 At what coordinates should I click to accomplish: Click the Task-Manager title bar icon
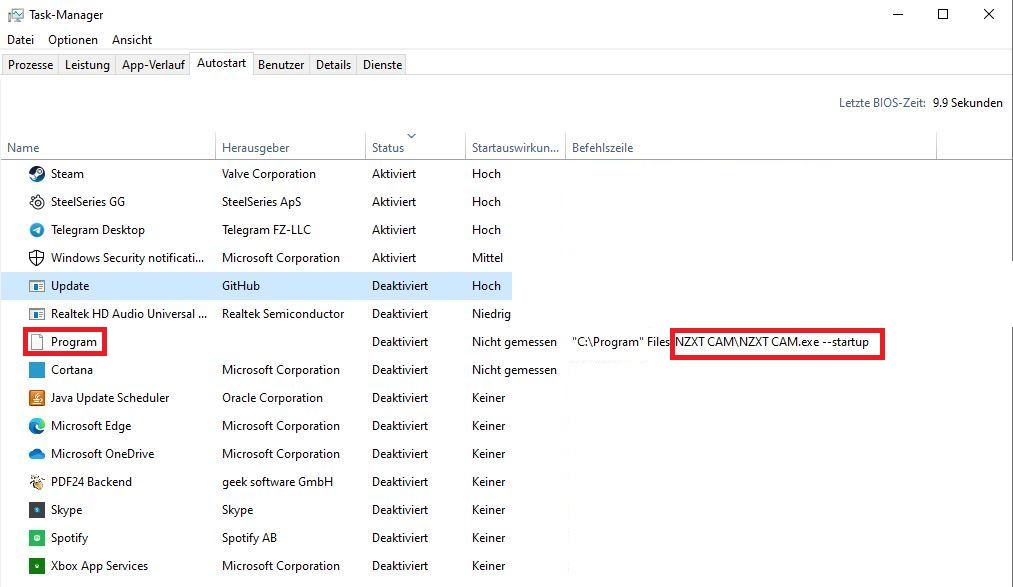(x=16, y=15)
